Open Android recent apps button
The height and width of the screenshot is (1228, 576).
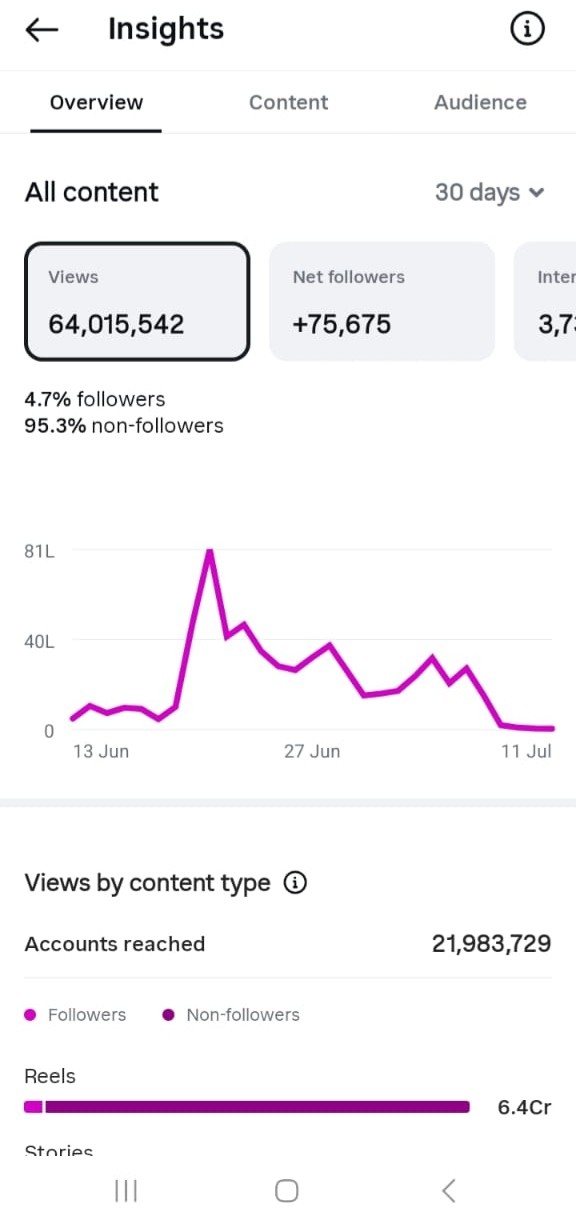(x=126, y=1190)
